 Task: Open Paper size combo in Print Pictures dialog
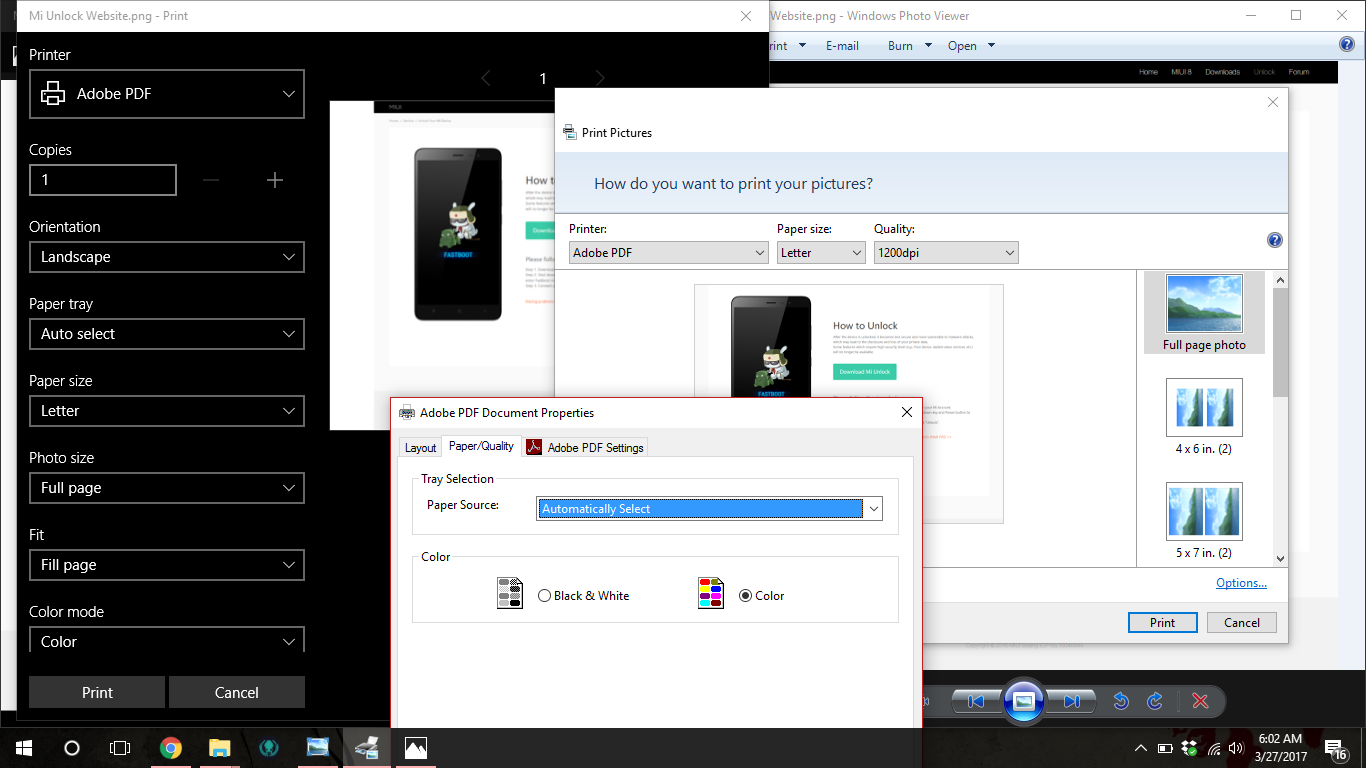click(x=821, y=253)
